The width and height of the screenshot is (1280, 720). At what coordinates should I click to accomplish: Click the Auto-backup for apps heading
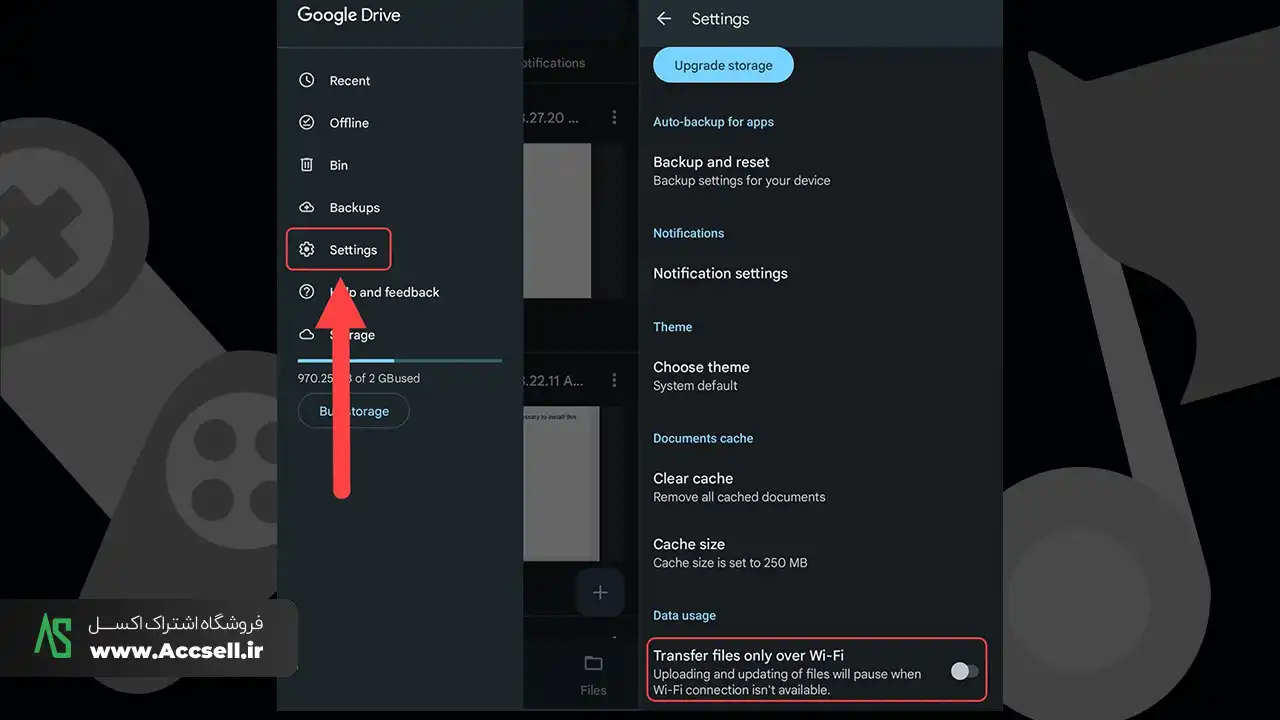[x=713, y=122]
